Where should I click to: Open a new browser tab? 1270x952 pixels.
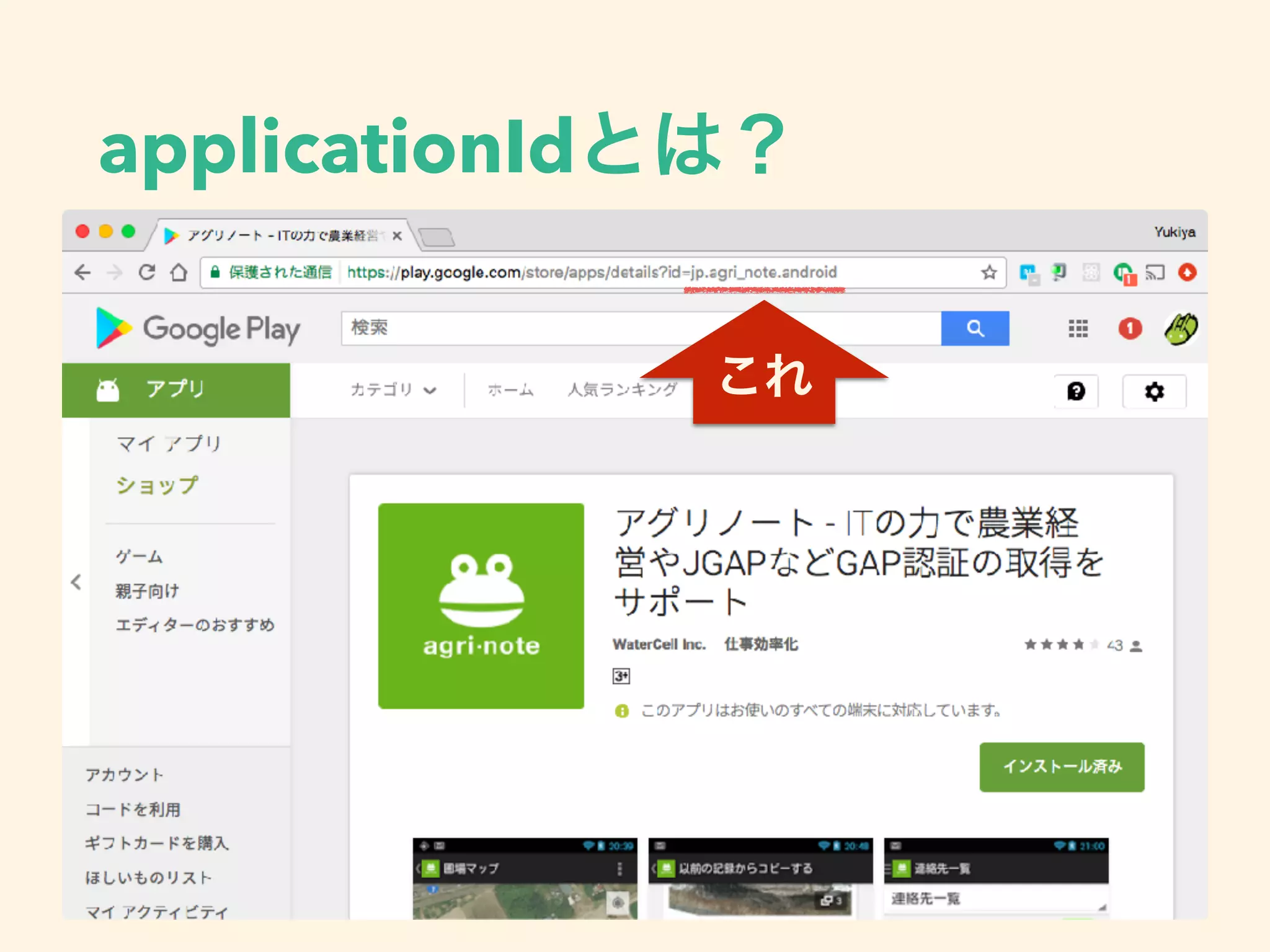(x=436, y=237)
